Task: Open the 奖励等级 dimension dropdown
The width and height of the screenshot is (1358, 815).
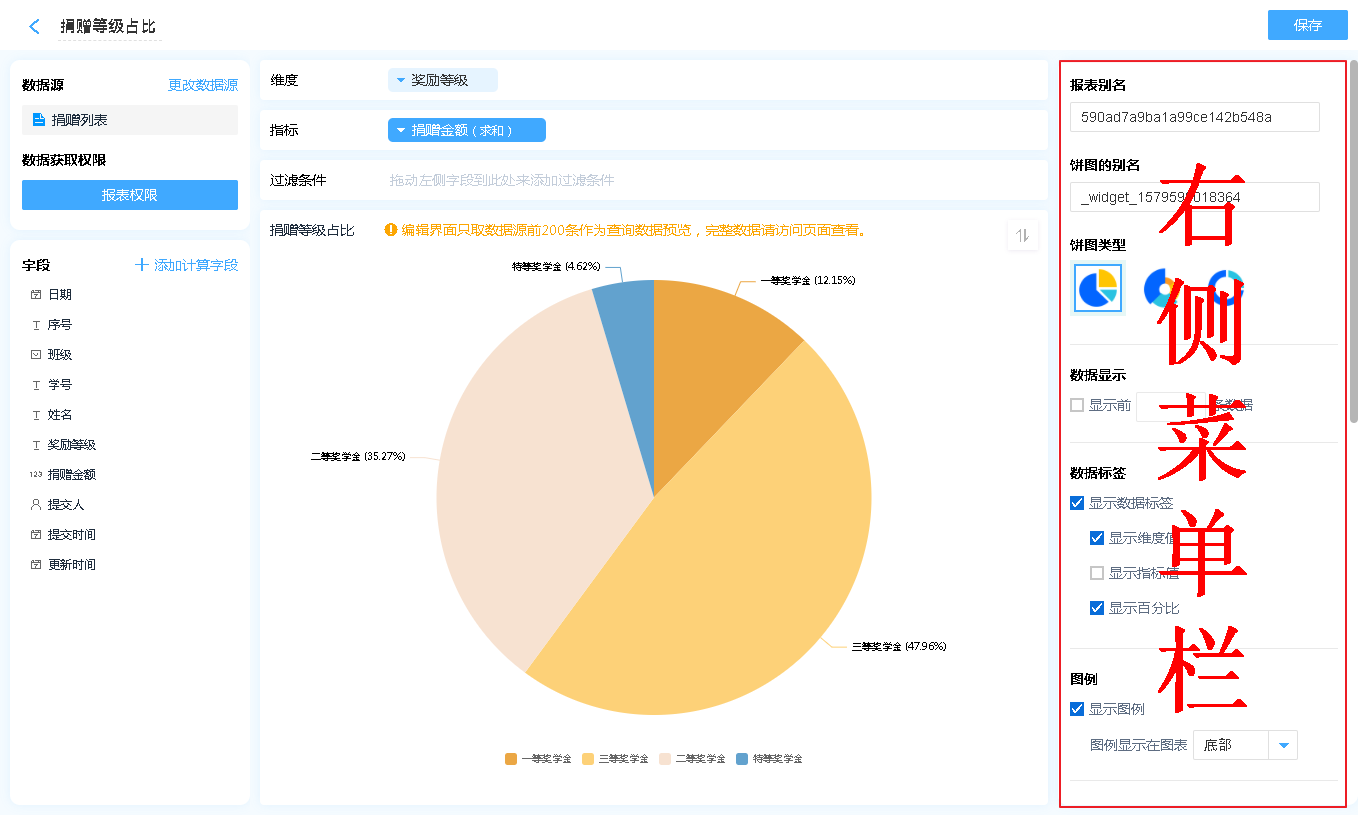Action: (x=442, y=80)
